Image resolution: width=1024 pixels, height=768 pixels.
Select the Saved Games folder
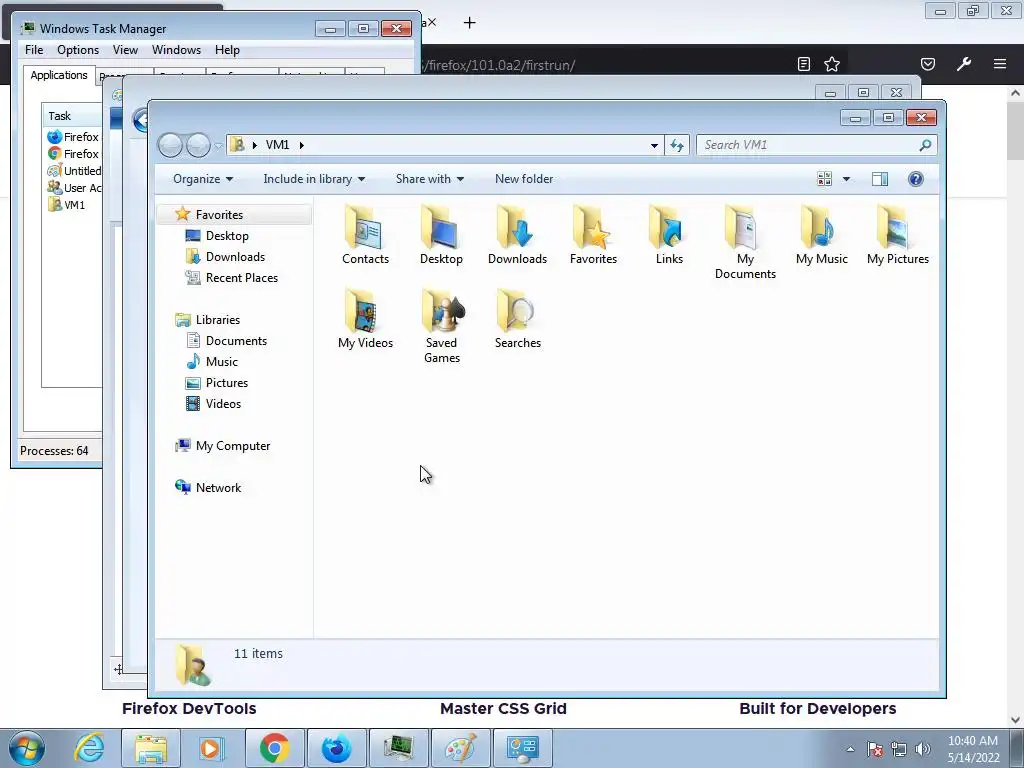tap(441, 327)
